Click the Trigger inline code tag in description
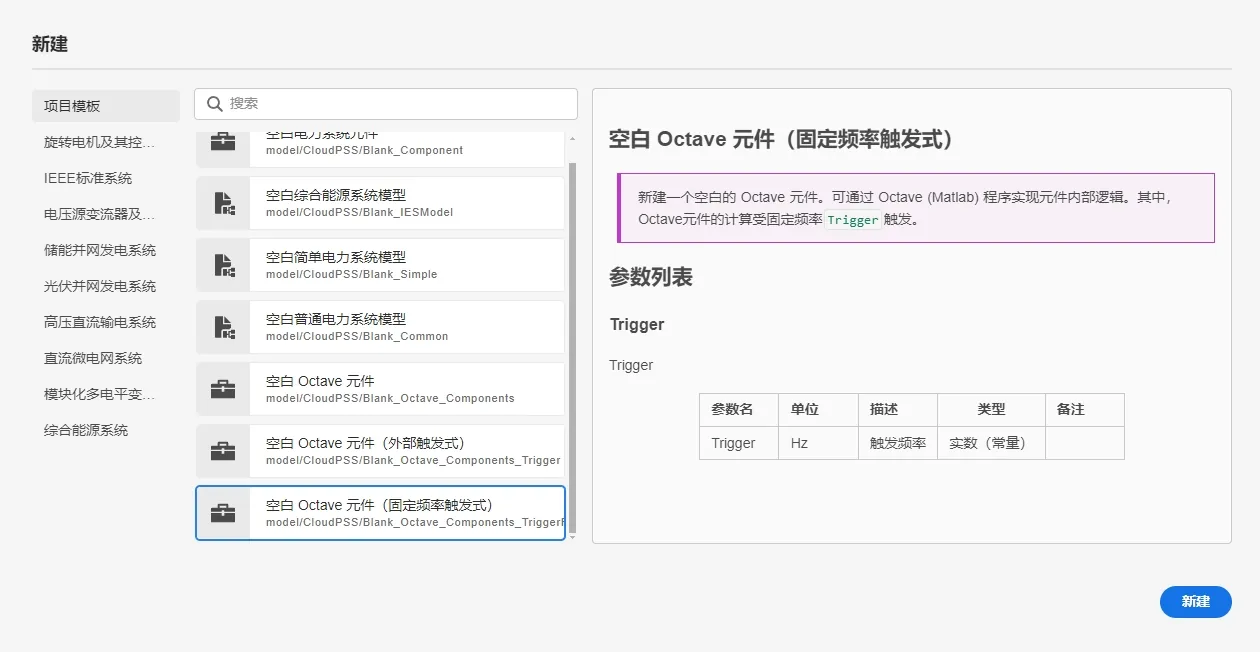This screenshot has width=1260, height=652. pos(853,220)
